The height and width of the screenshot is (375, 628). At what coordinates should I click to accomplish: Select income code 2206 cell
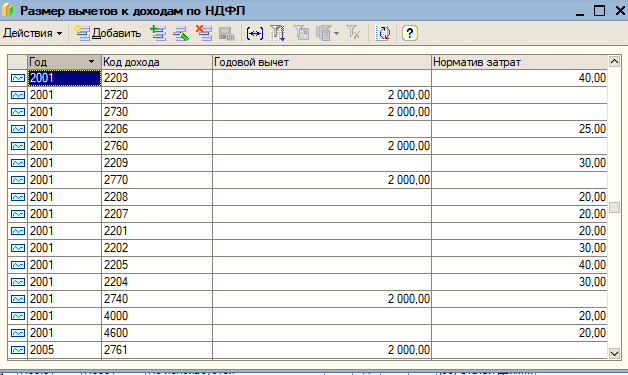click(x=157, y=129)
